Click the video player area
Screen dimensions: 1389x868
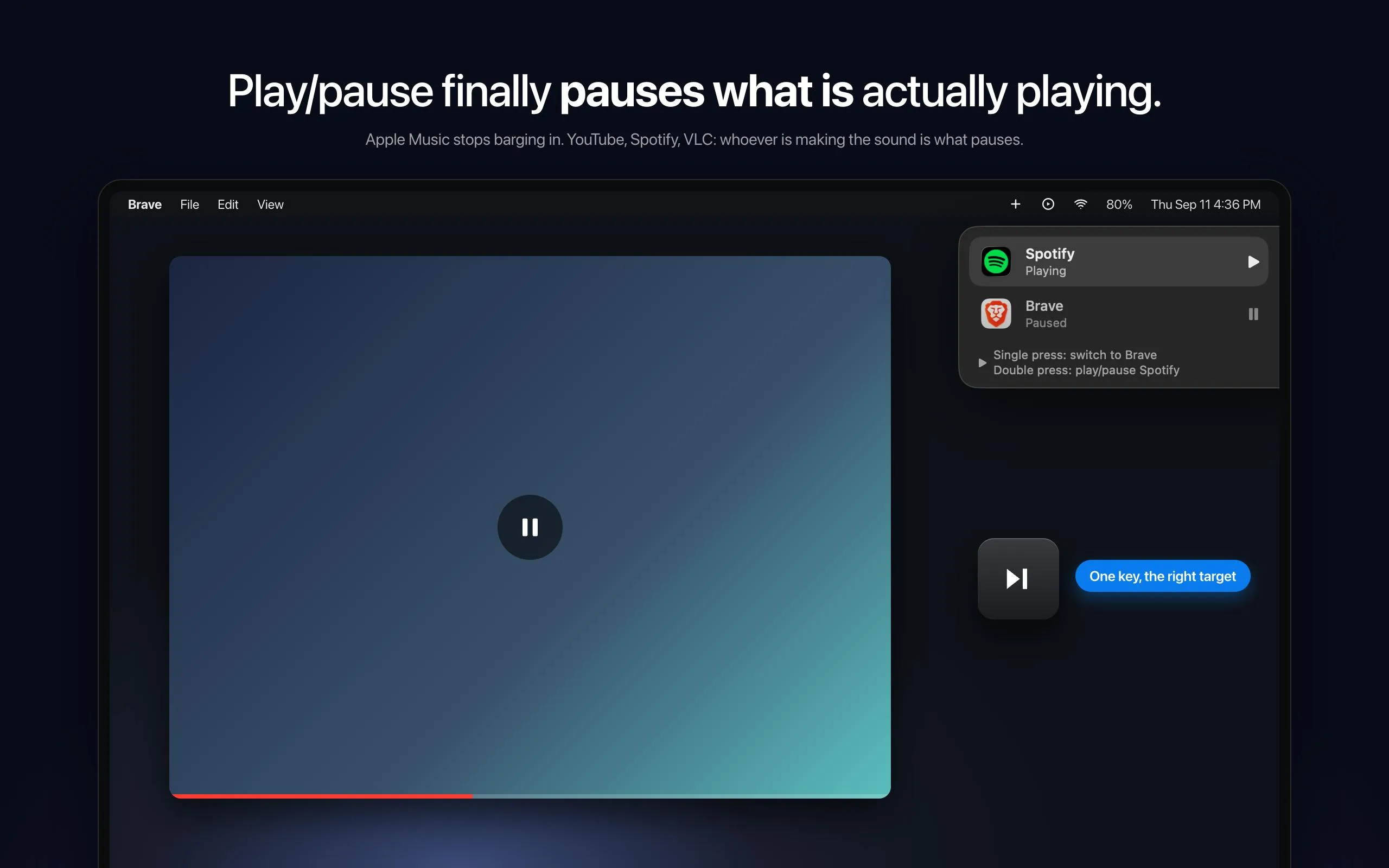click(x=530, y=527)
